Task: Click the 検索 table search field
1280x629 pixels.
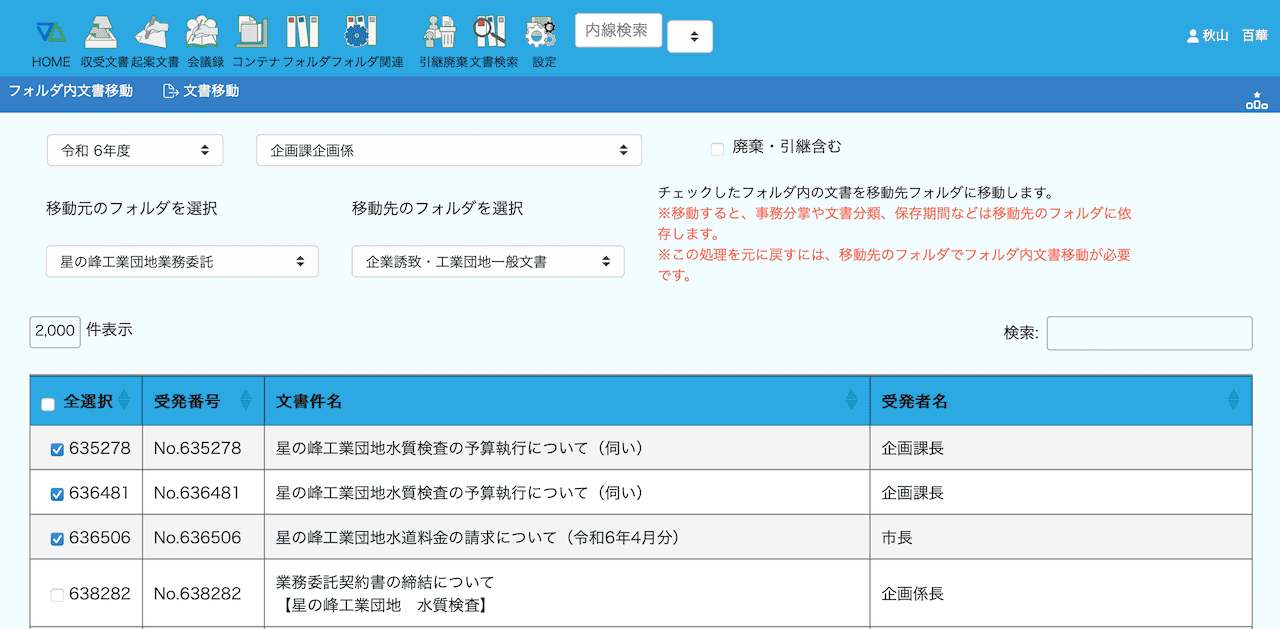Action: pos(1149,333)
